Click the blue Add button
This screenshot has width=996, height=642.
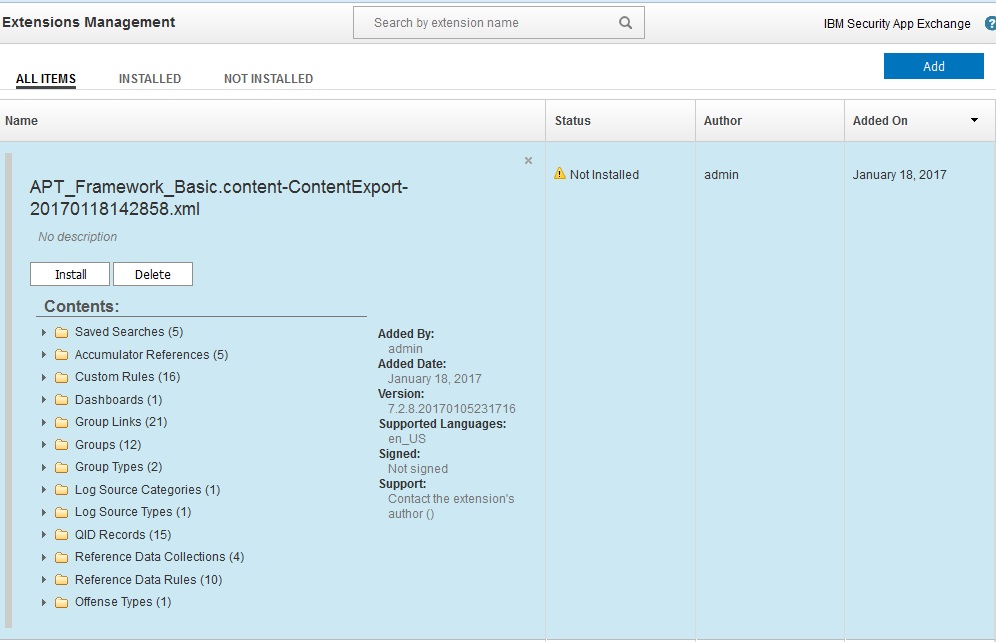tap(933, 66)
